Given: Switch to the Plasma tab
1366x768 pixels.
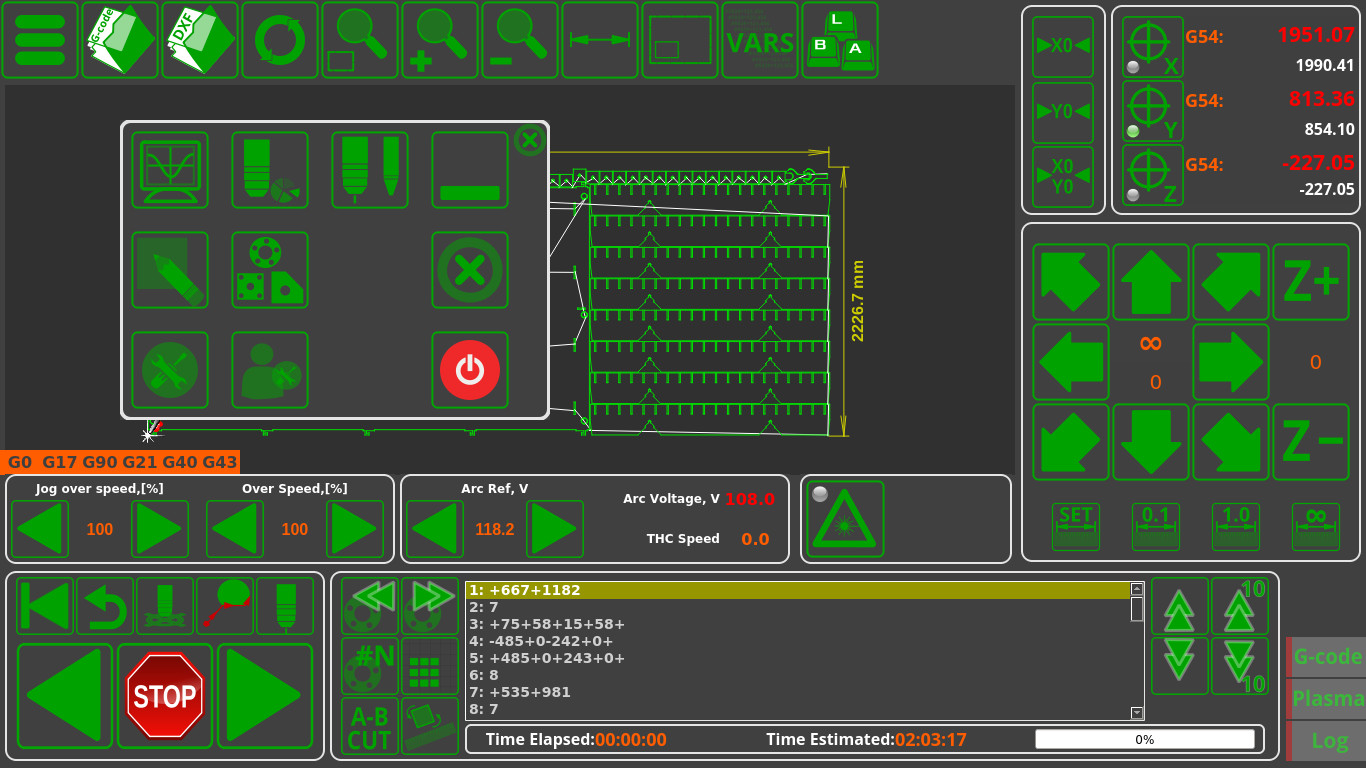Looking at the screenshot, I should 1327,698.
